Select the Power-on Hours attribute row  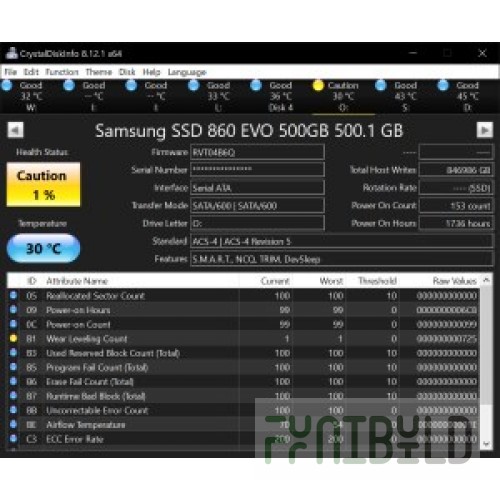[243, 310]
